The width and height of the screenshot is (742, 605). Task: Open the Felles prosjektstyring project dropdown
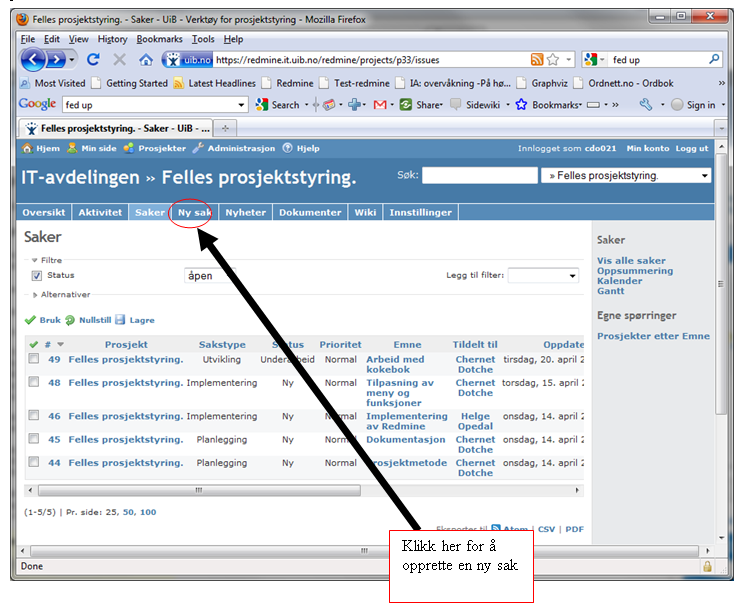(x=626, y=176)
